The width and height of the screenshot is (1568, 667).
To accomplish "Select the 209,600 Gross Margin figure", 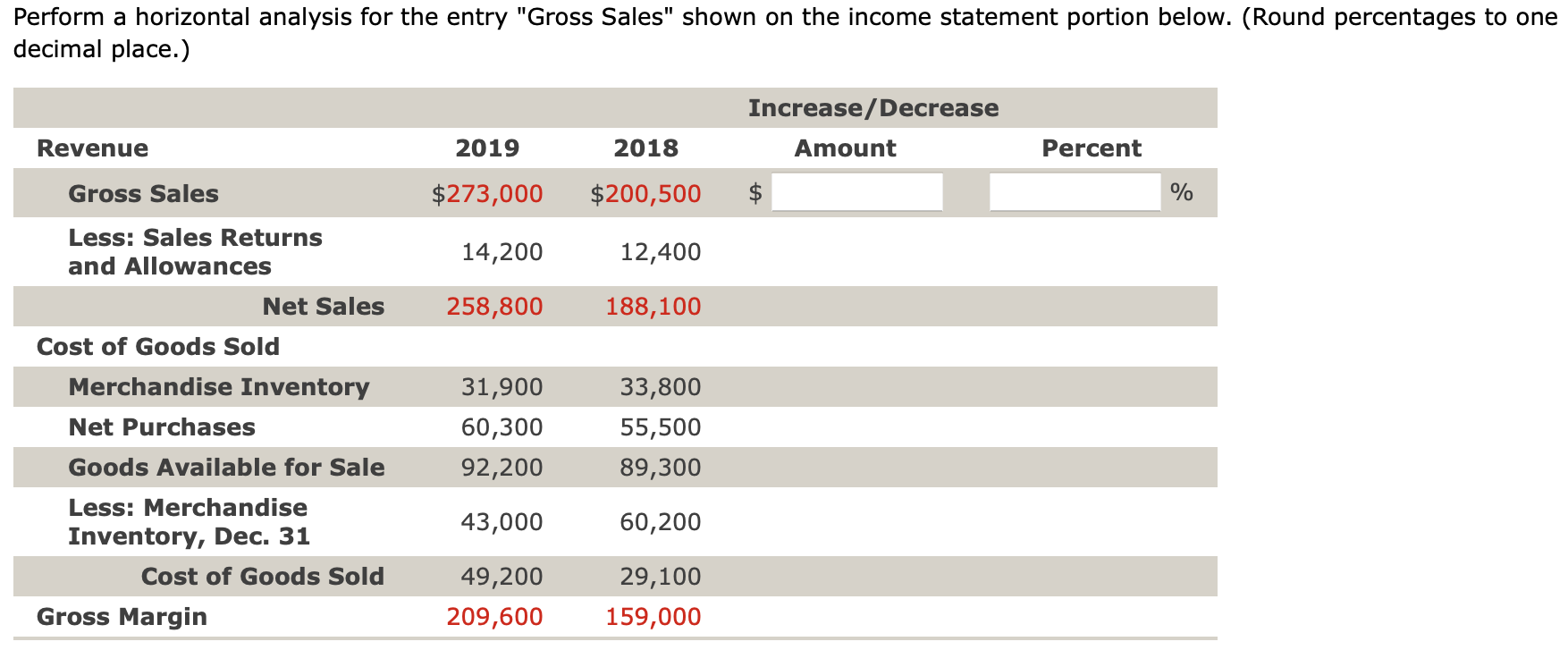I will point(493,616).
